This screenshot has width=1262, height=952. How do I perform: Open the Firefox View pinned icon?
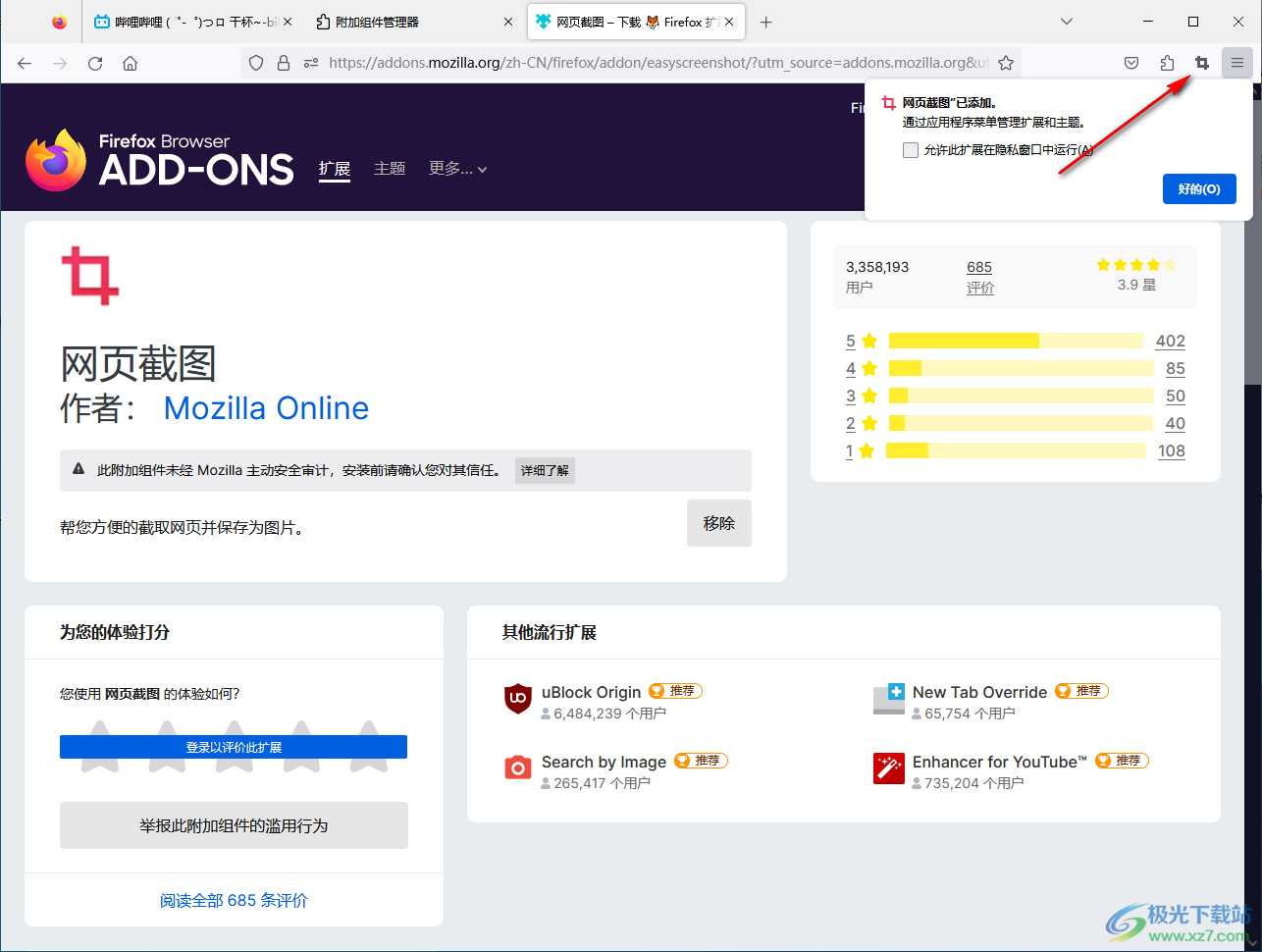(60, 22)
